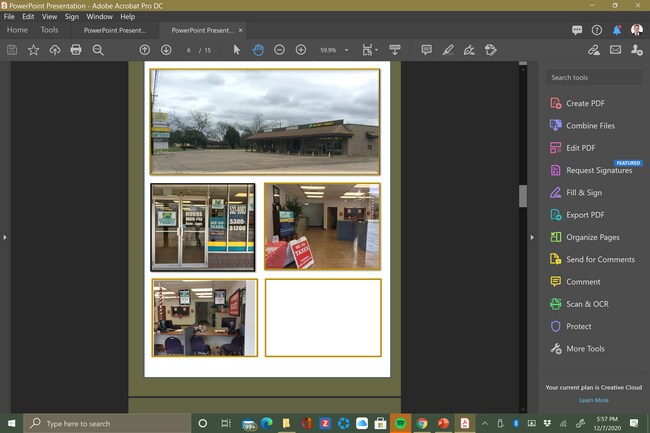Go to next page with down arrow

tap(166, 50)
